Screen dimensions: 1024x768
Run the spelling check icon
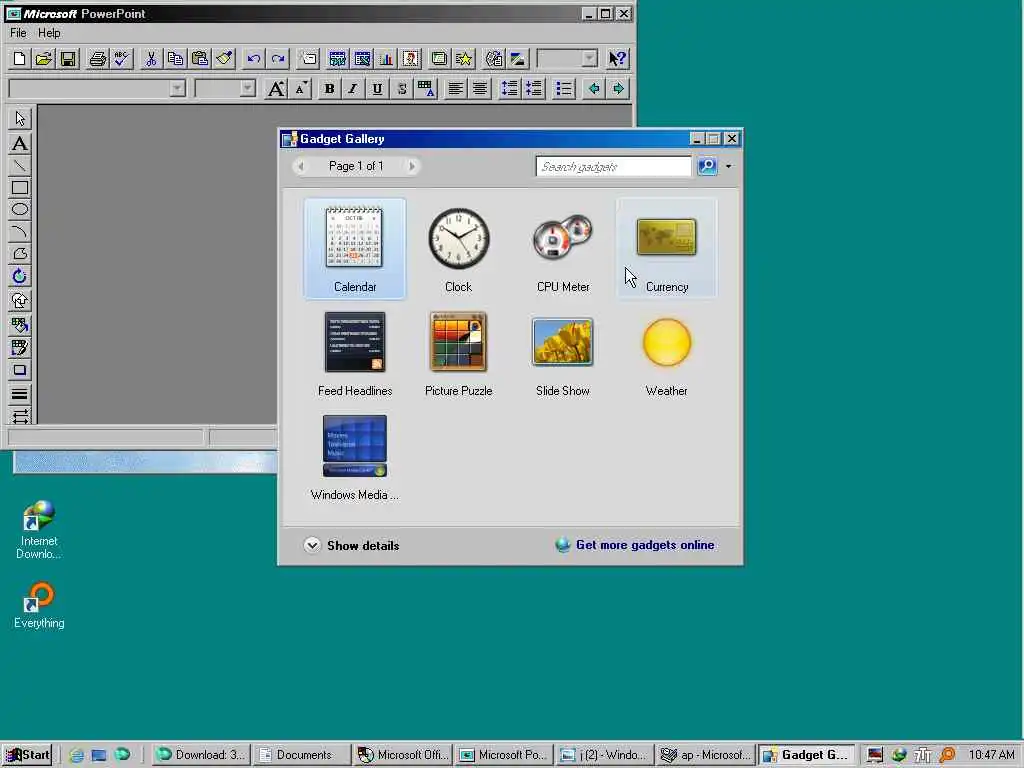(121, 59)
